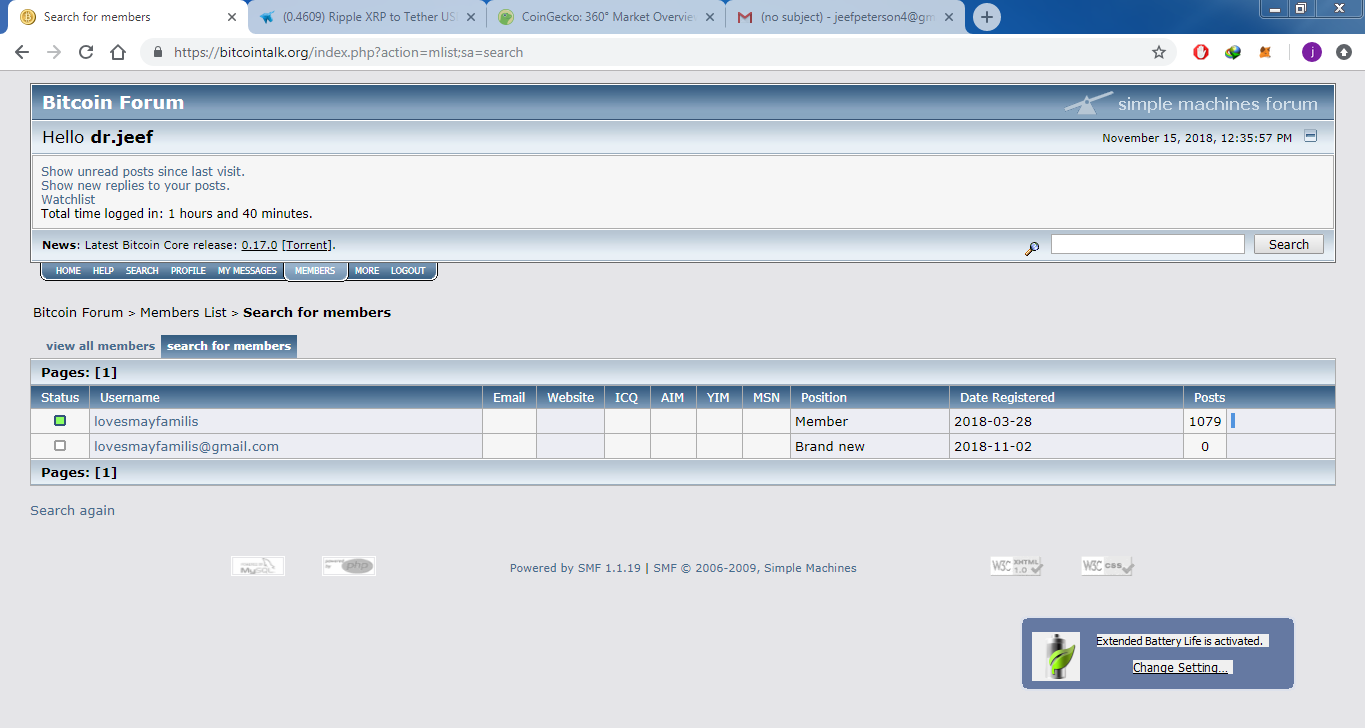
Task: Click the green battery leaf icon
Action: (1056, 656)
